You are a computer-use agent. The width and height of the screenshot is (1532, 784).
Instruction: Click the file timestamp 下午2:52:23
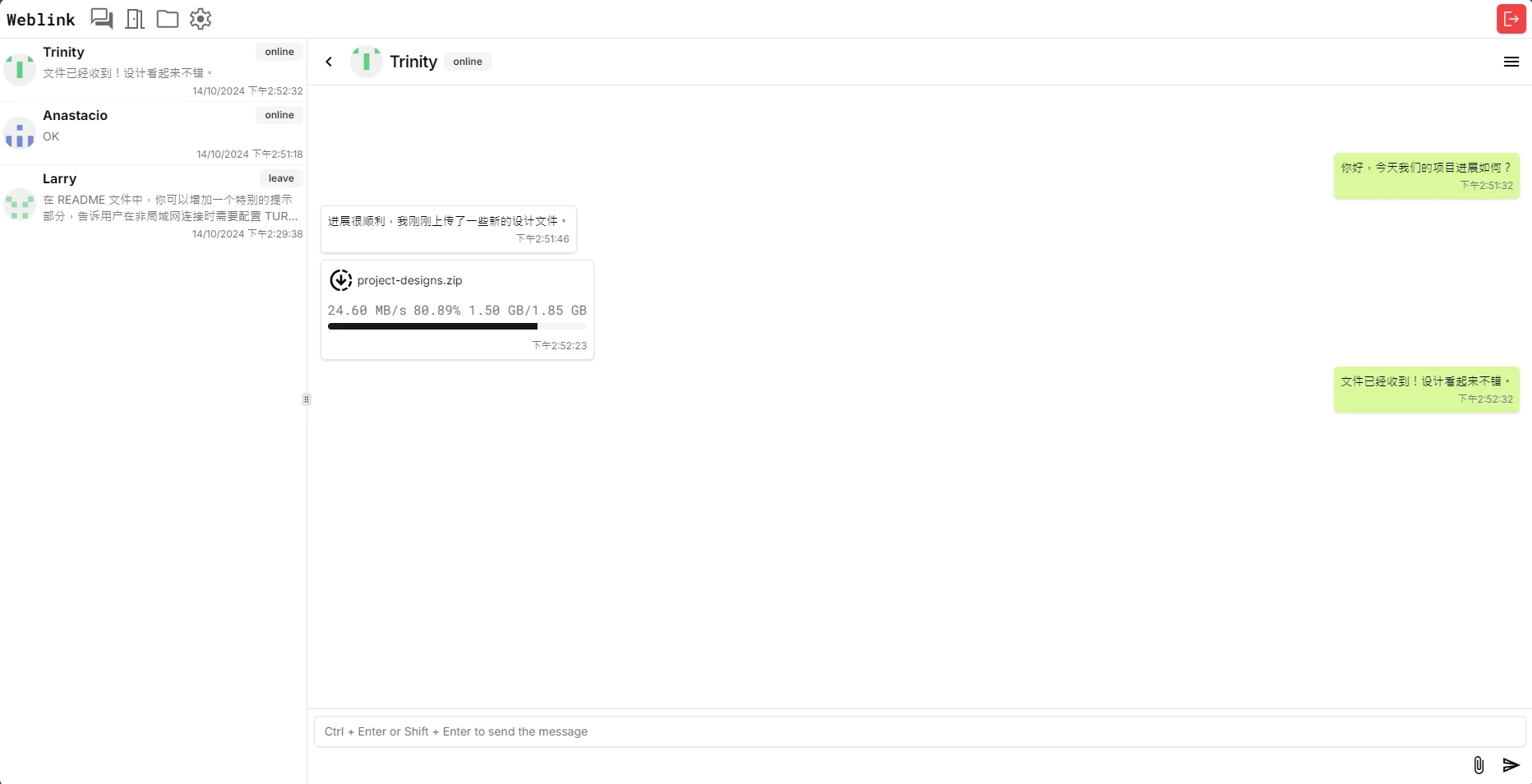[x=560, y=346]
